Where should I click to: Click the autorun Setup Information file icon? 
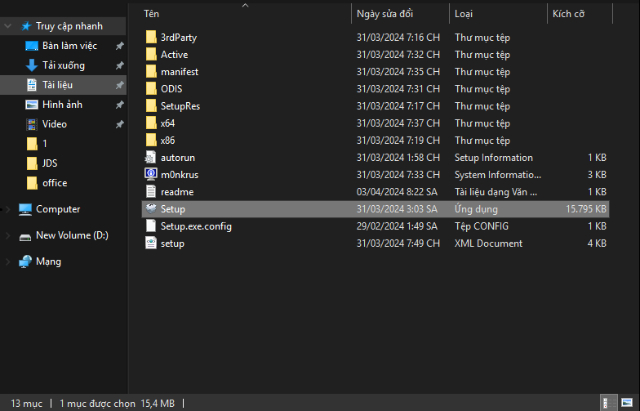[x=151, y=158]
